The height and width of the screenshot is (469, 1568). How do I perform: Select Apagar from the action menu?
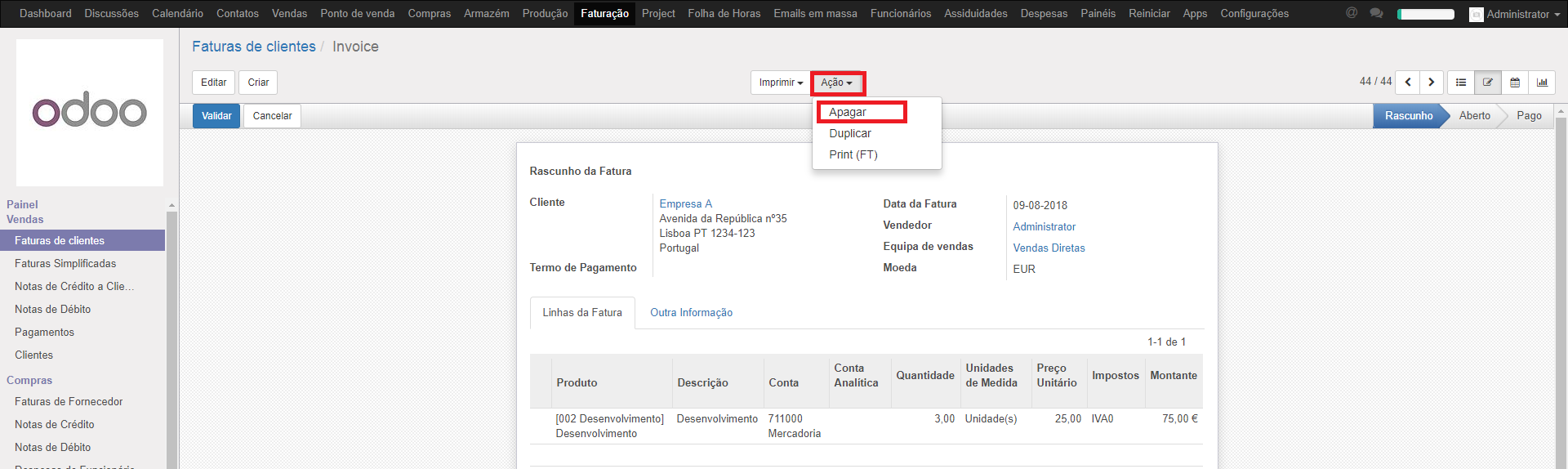848,112
